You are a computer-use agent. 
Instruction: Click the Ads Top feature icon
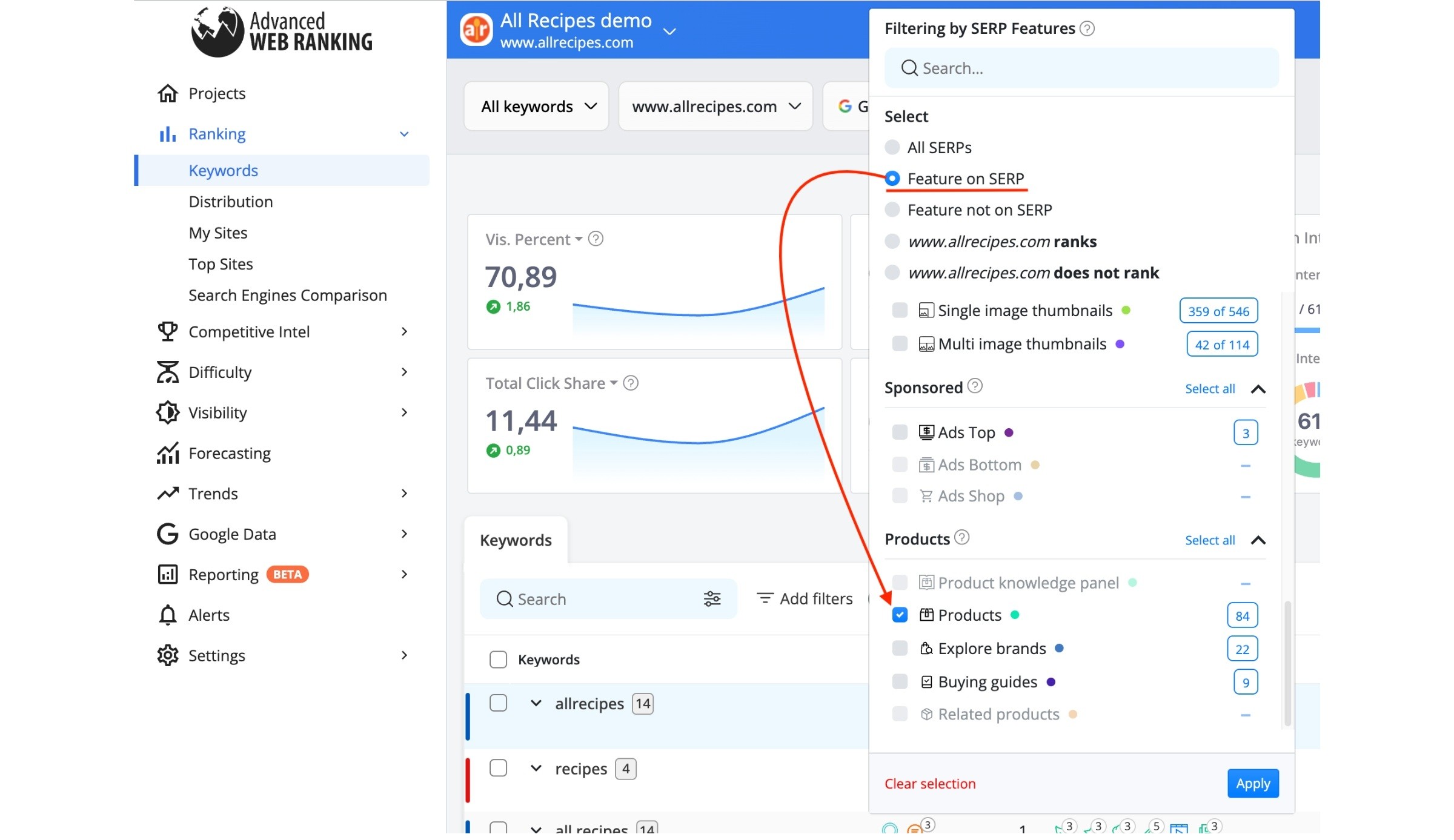click(x=926, y=433)
